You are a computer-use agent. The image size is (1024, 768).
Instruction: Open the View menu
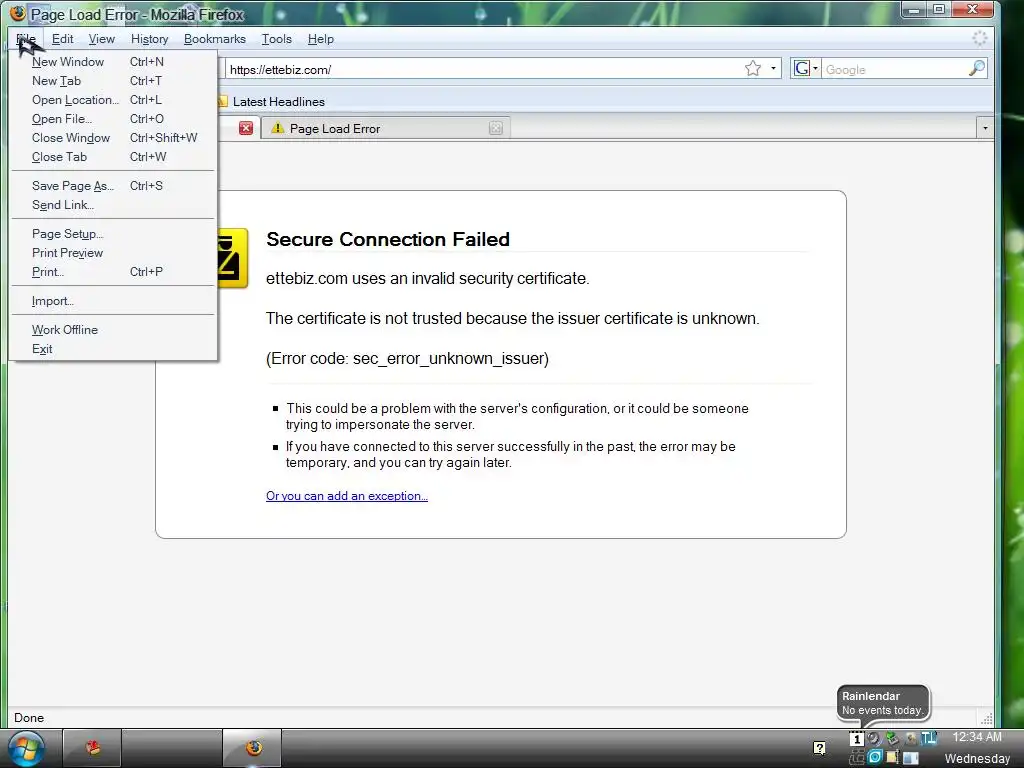pos(101,39)
